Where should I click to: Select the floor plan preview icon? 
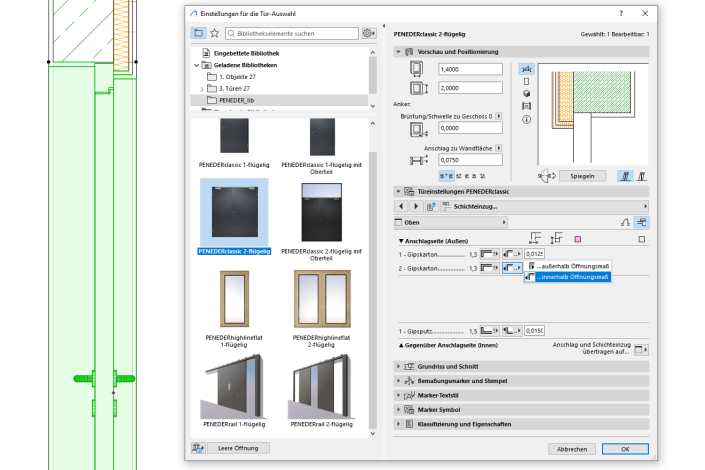[526, 72]
